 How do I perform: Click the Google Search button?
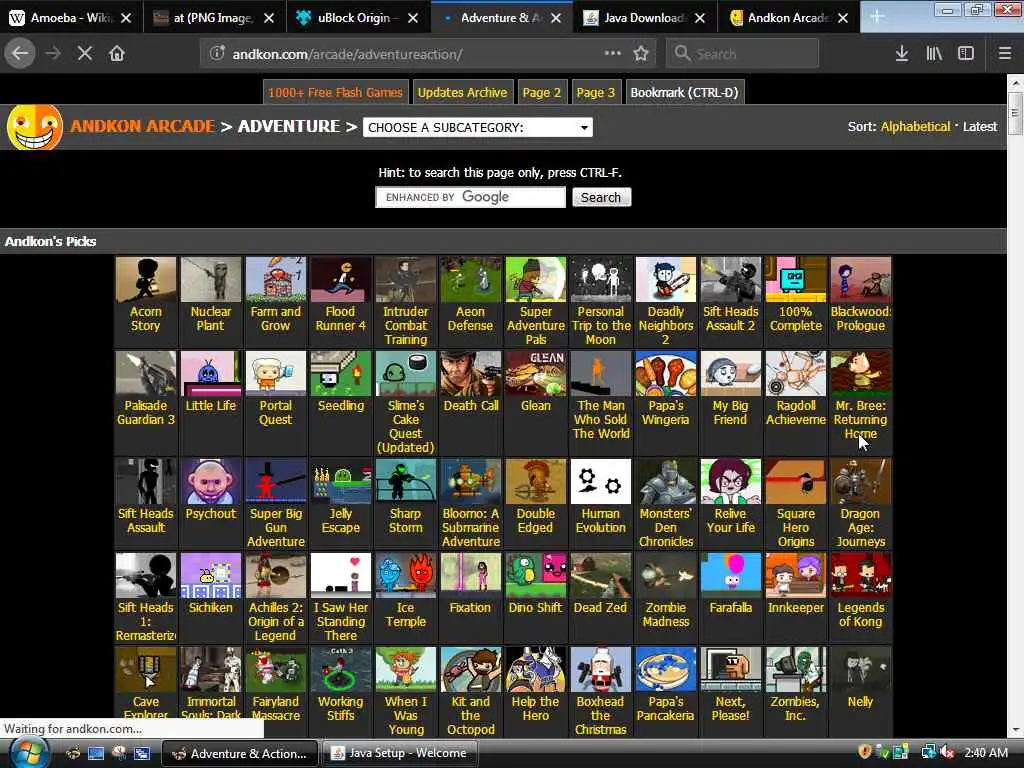click(601, 197)
